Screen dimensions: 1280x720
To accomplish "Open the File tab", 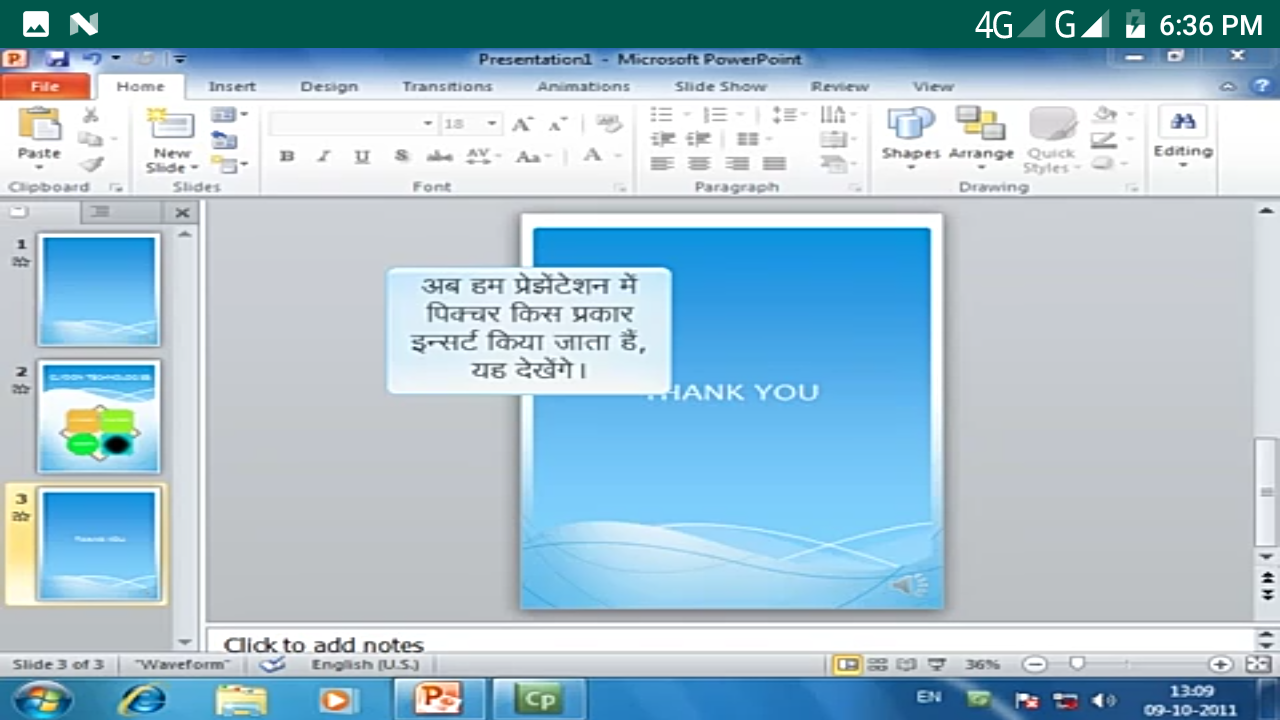I will click(45, 87).
